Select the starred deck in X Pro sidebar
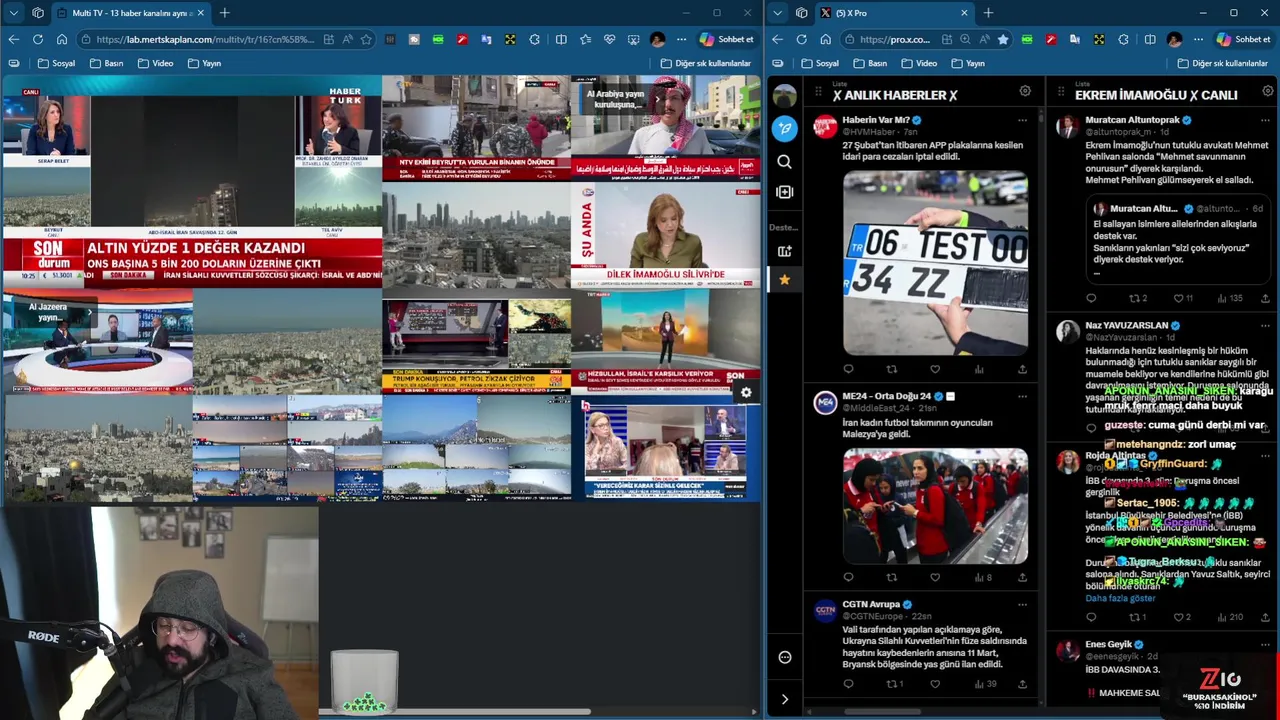 [785, 280]
